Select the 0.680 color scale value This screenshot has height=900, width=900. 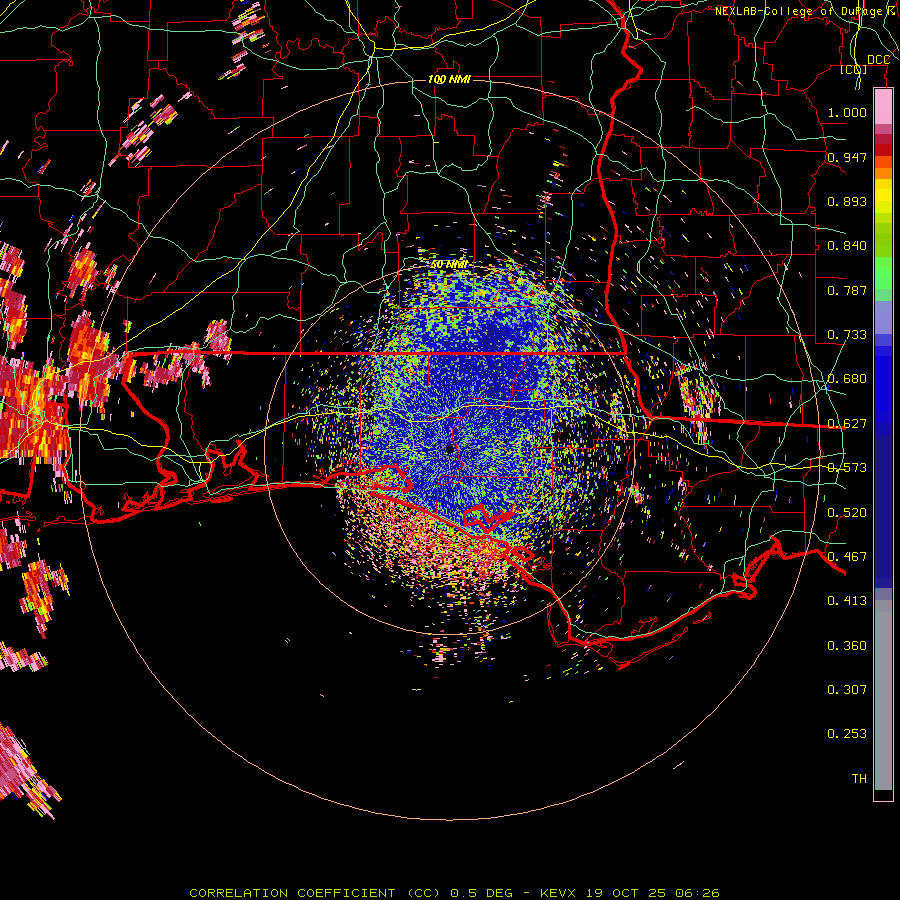coord(847,379)
